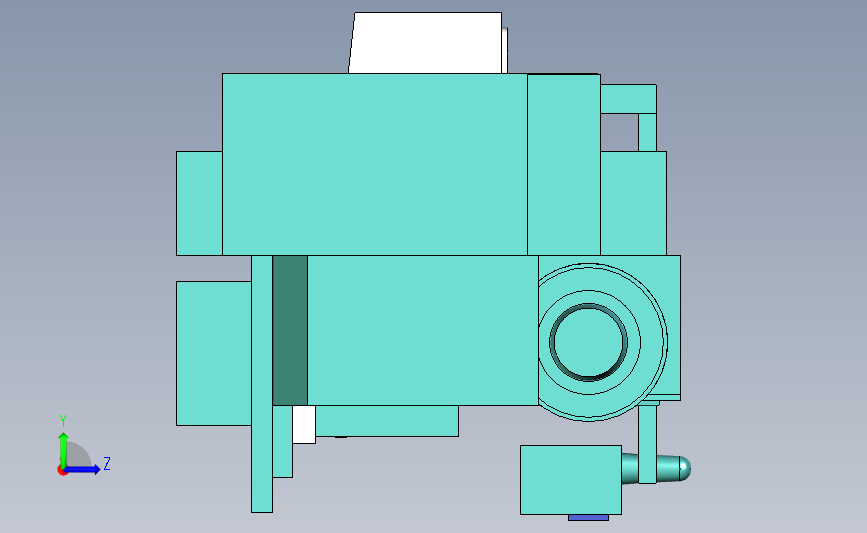Click the red origin ball of triad
Viewport: 867px width, 533px height.
[62, 471]
